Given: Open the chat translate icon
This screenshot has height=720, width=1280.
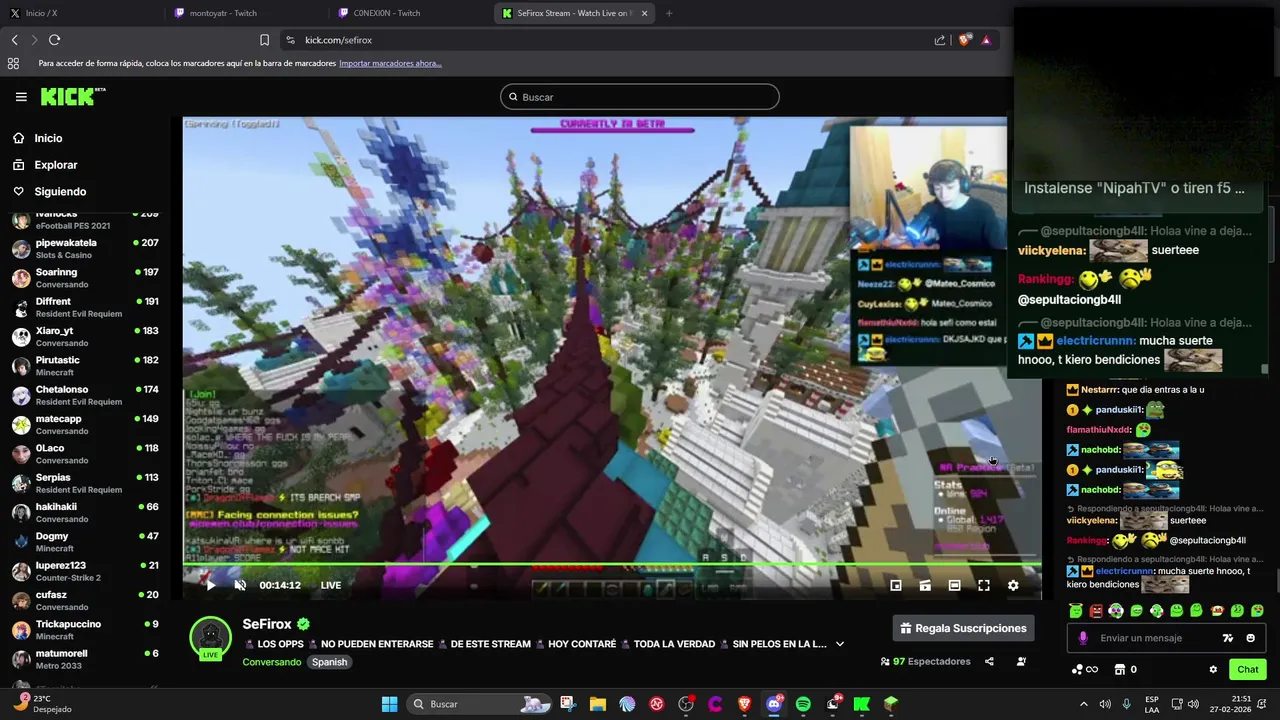Looking at the screenshot, I should 1228,638.
